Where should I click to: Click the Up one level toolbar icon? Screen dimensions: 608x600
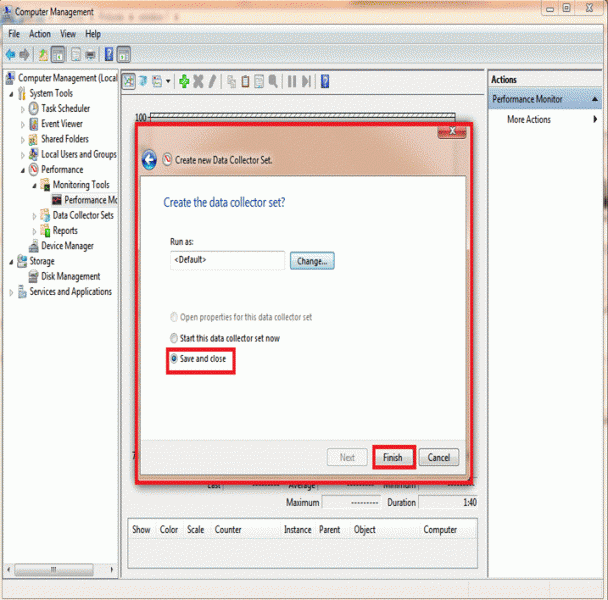[43, 55]
